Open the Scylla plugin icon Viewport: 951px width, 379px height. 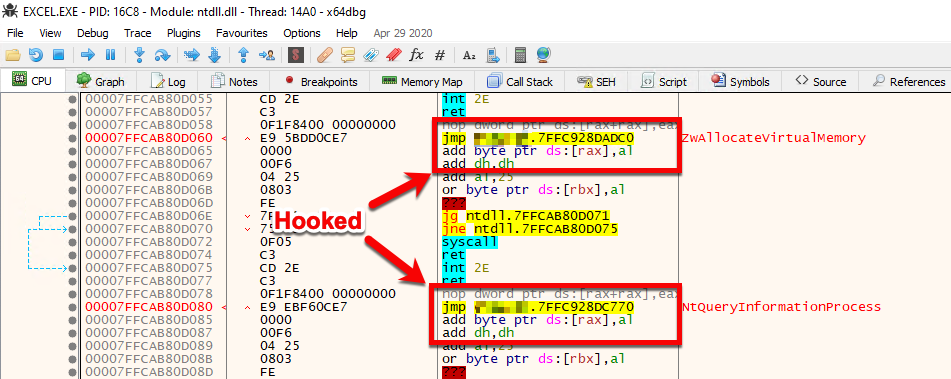(296, 55)
